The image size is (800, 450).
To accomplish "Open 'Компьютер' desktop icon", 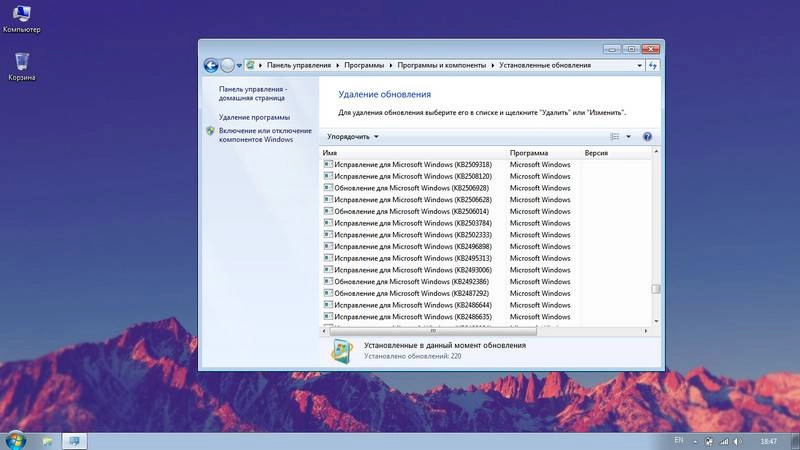I will pyautogui.click(x=21, y=19).
